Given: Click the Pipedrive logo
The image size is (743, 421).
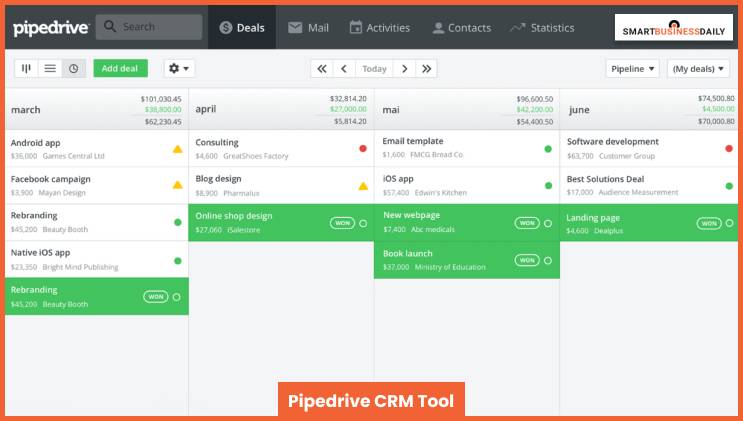Looking at the screenshot, I should pyautogui.click(x=51, y=28).
